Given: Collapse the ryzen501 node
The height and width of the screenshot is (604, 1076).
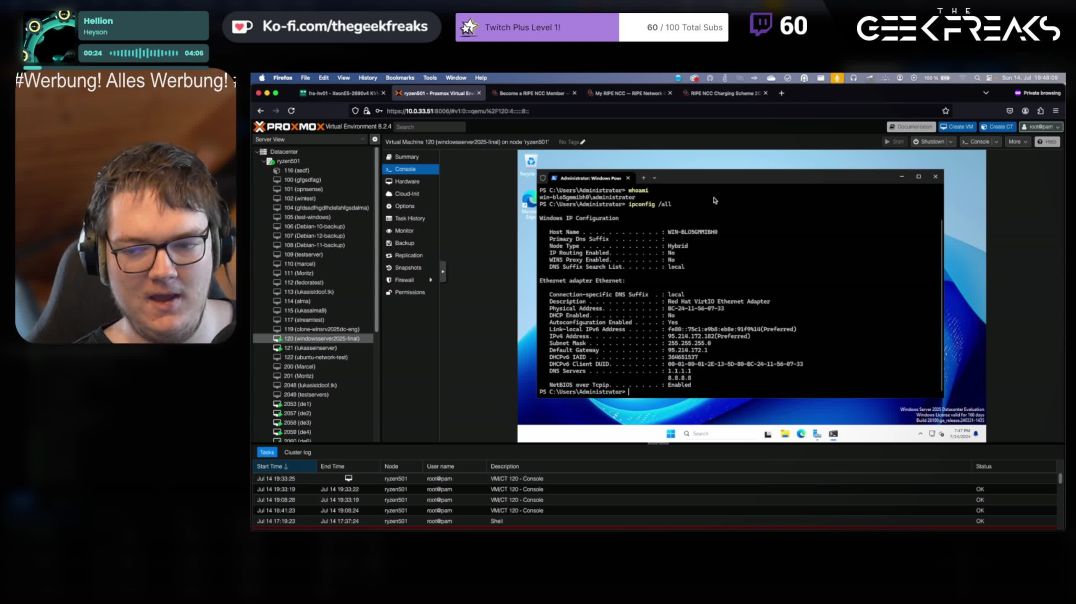Looking at the screenshot, I should (264, 161).
